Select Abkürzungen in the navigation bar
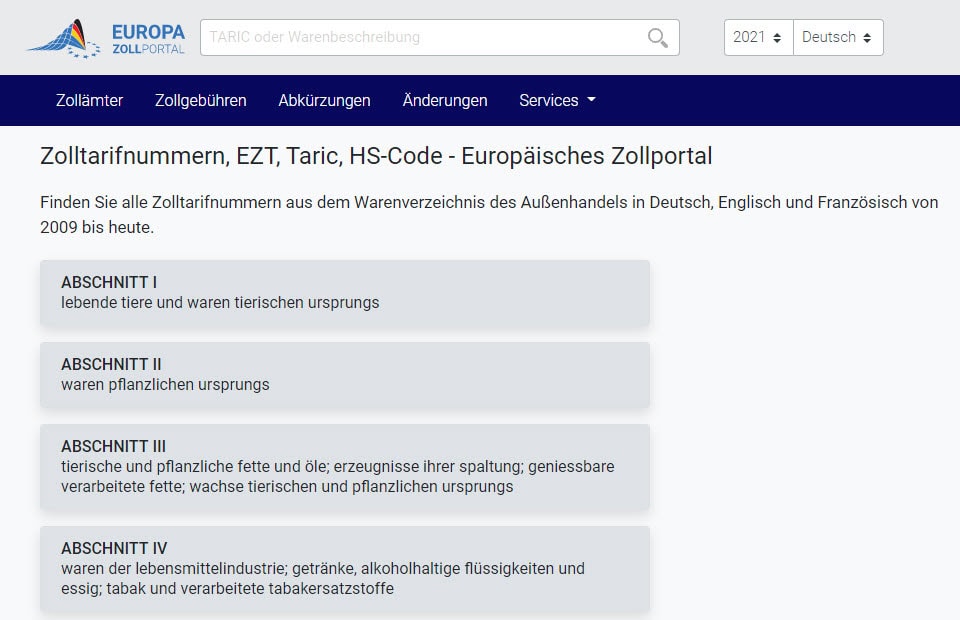This screenshot has height=620, width=960. [x=324, y=100]
